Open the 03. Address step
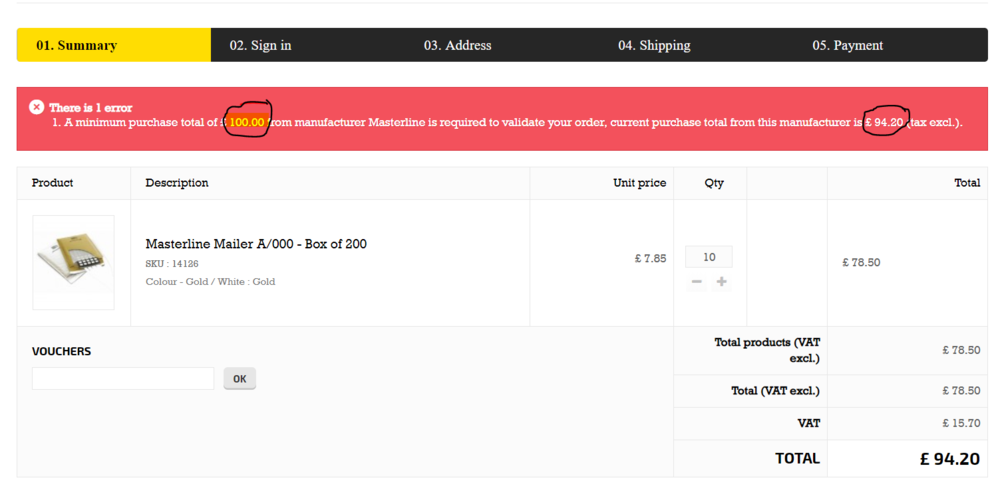The height and width of the screenshot is (502, 1000). 457,45
